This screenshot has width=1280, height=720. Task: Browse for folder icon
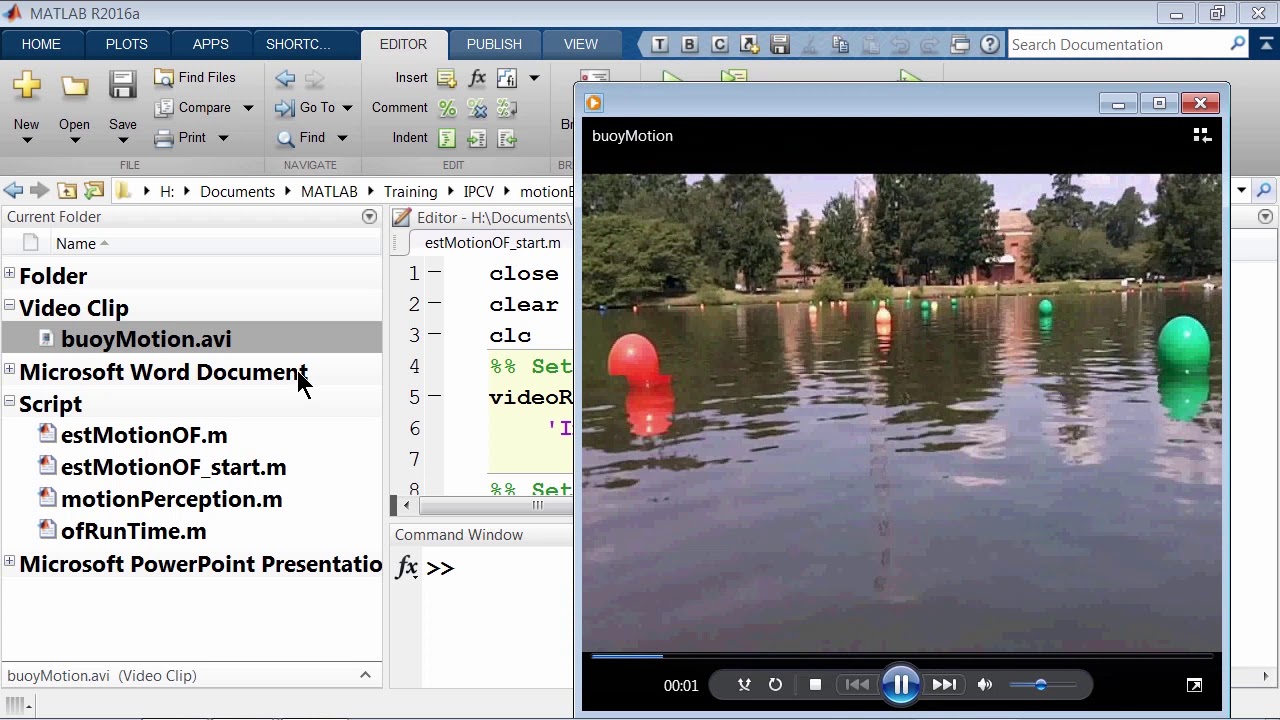(x=94, y=191)
